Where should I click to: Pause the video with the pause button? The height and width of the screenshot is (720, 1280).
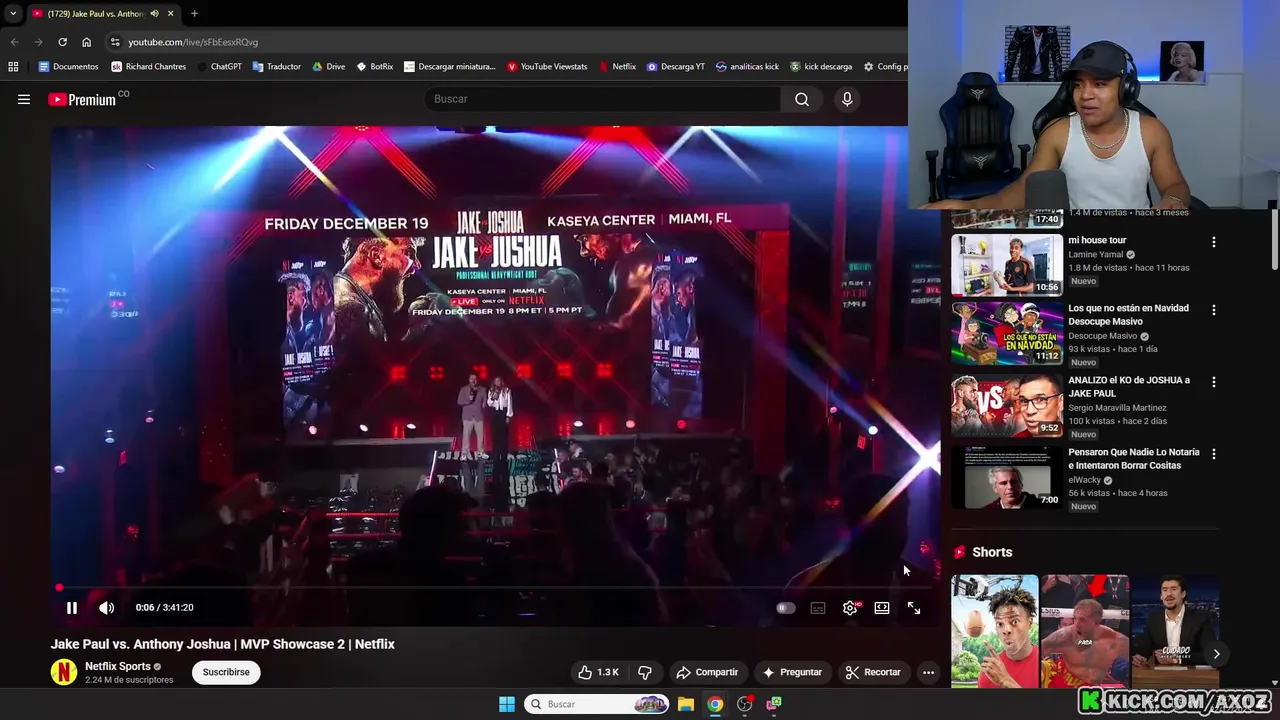(x=72, y=607)
